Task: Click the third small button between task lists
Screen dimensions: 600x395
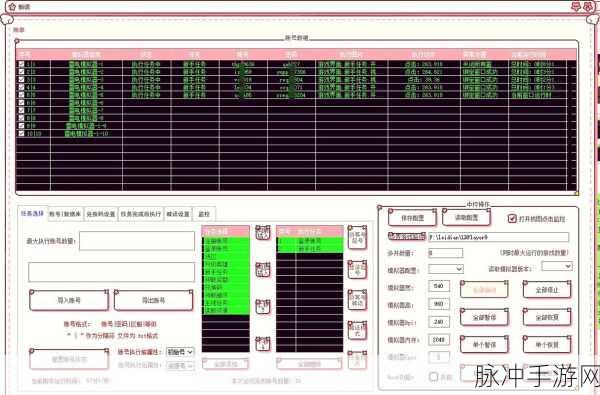Action: (x=263, y=307)
